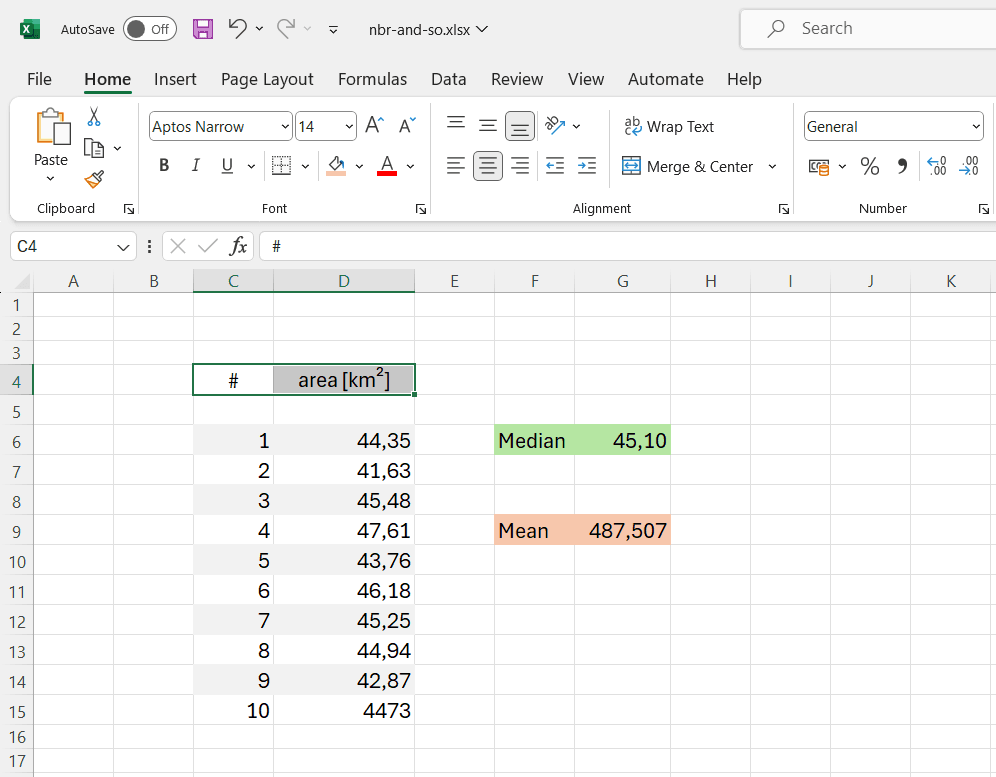Select the Mean value cell 487,507

[x=623, y=531]
